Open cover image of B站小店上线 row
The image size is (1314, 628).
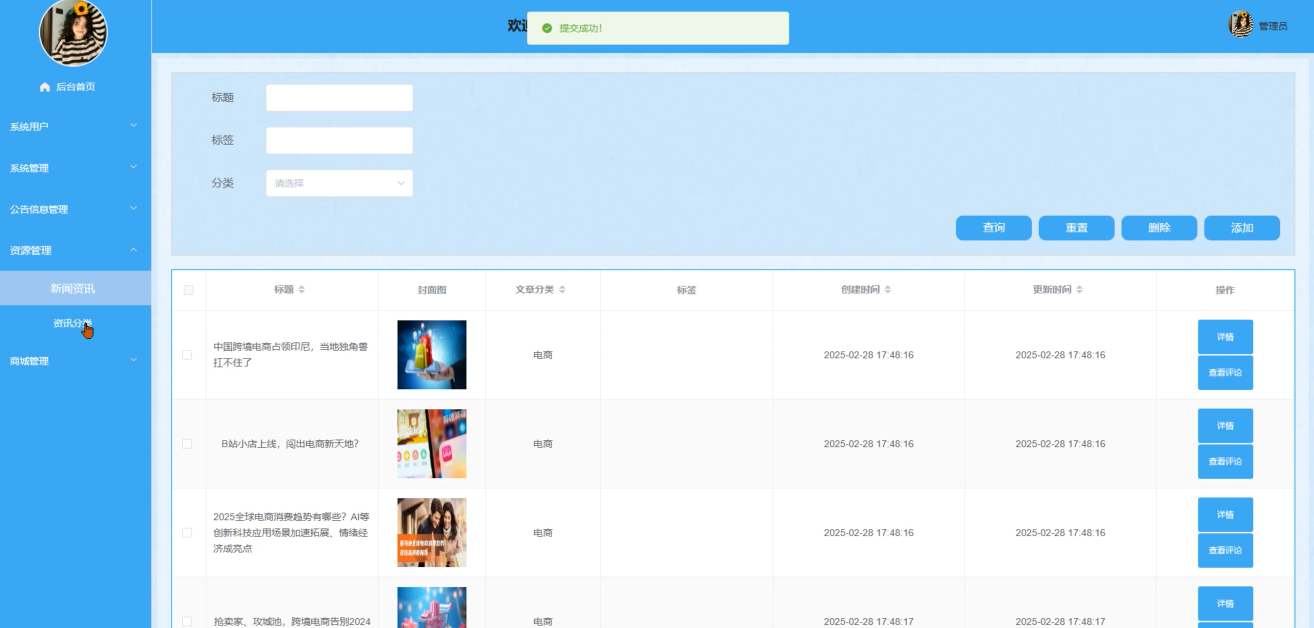pos(432,444)
